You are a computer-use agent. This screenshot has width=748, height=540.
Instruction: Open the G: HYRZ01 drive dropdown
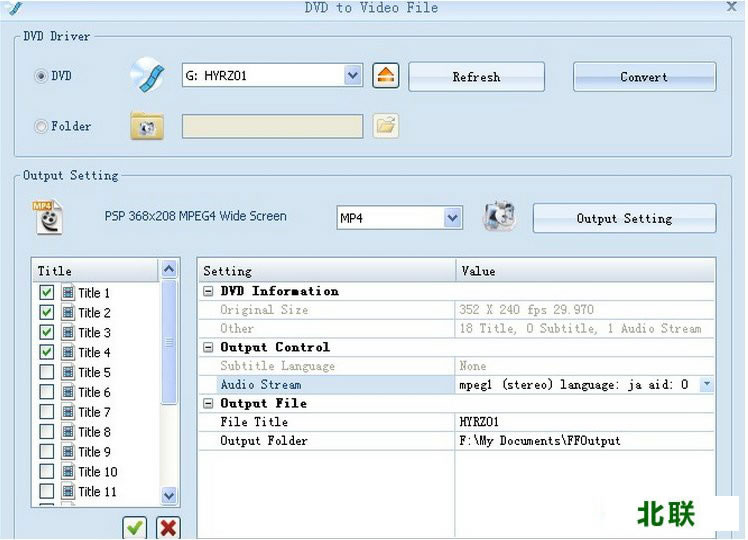point(352,76)
